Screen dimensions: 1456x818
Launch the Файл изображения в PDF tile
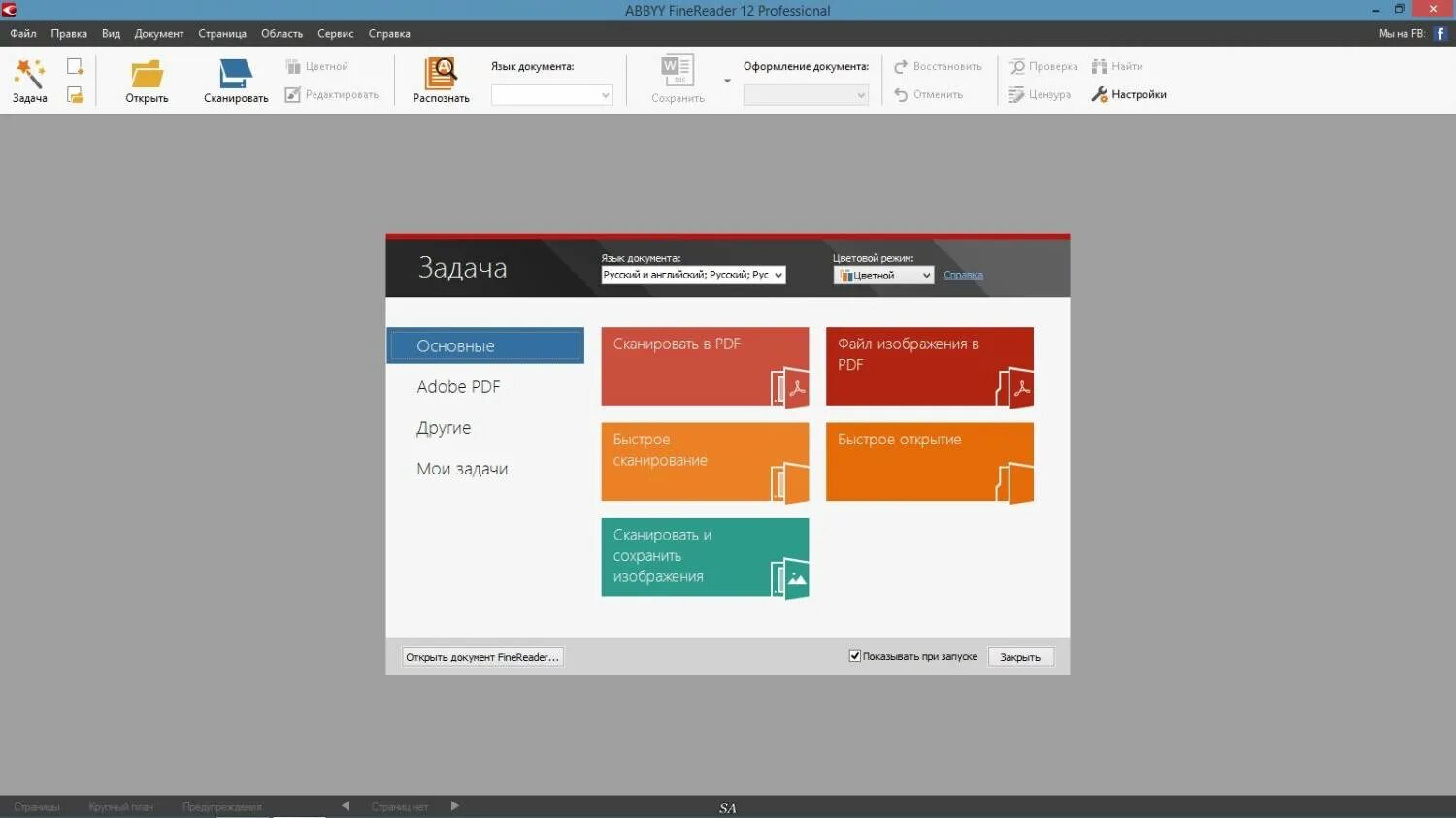[930, 366]
